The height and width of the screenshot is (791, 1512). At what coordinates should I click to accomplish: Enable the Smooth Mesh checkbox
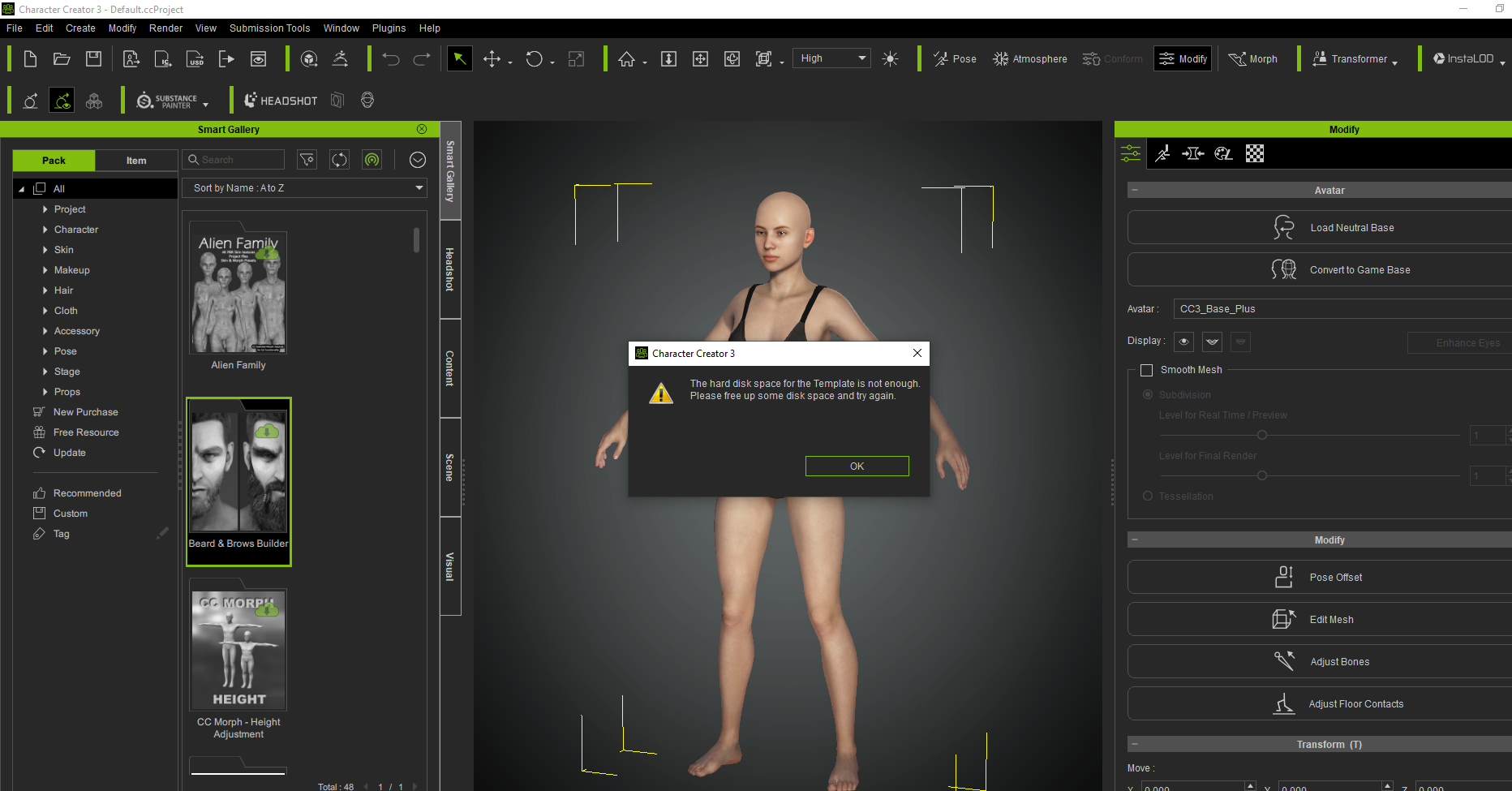(1146, 370)
